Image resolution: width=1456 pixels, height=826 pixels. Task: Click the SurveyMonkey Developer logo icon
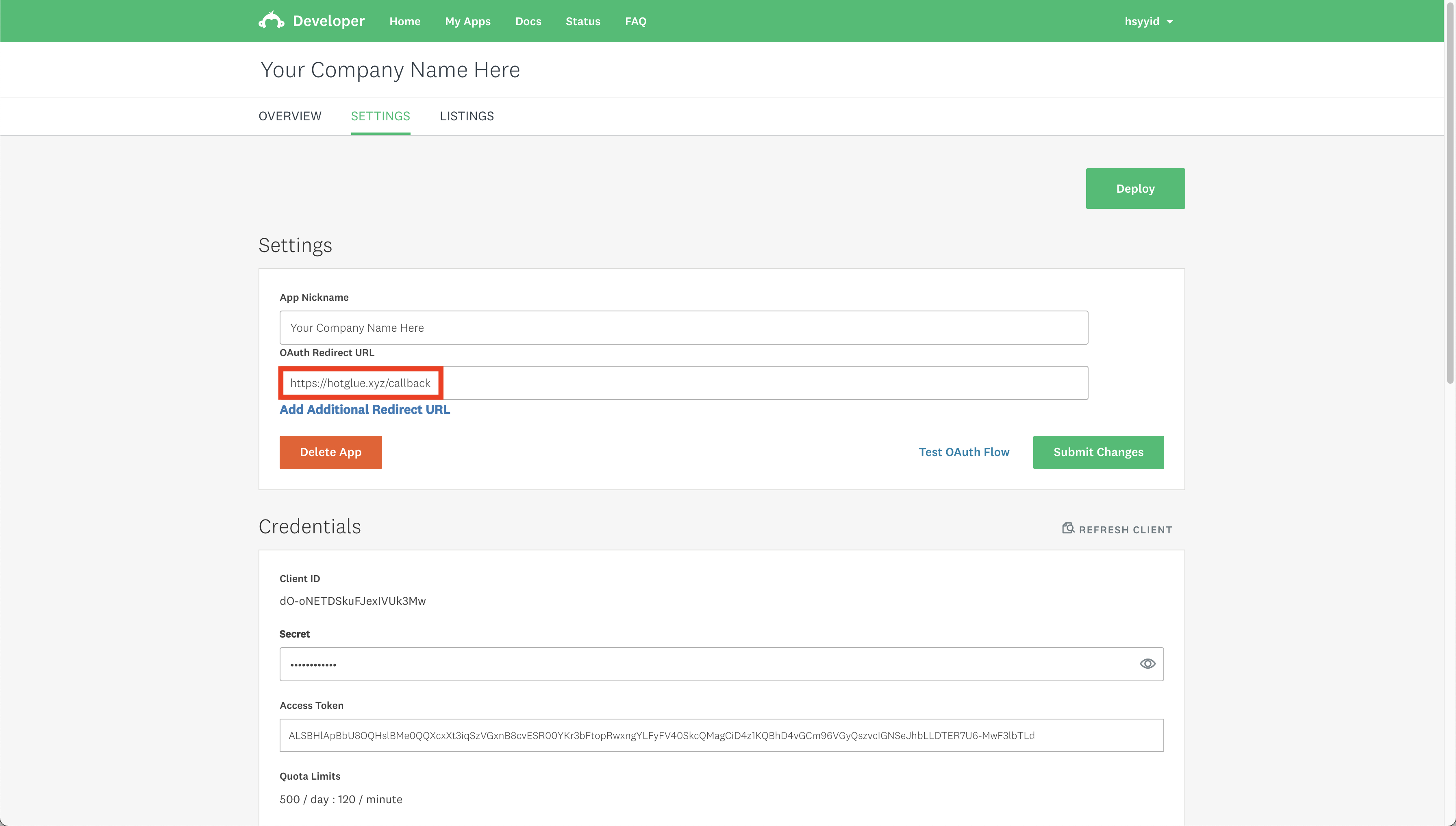tap(271, 20)
